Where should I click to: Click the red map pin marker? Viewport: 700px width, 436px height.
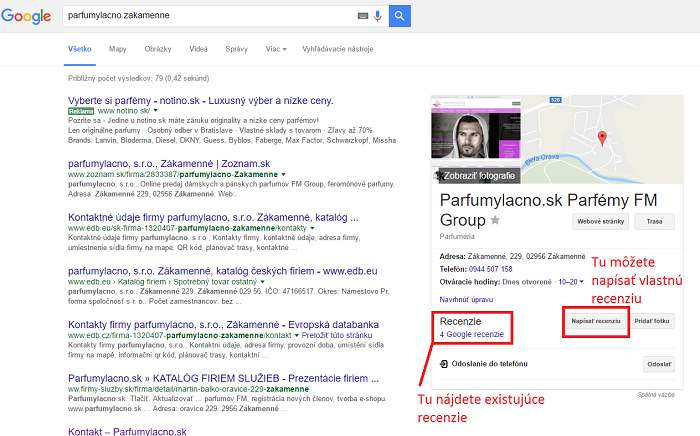[x=602, y=138]
